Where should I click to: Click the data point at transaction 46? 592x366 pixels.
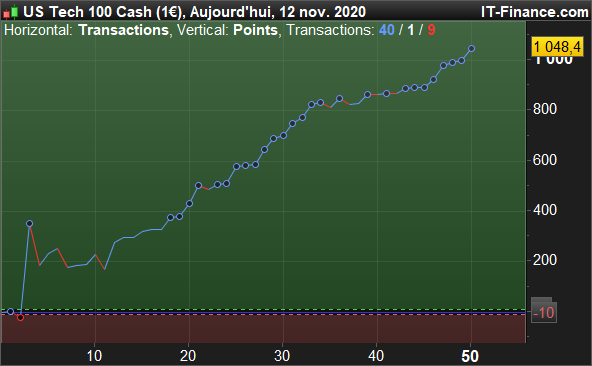tap(433, 80)
